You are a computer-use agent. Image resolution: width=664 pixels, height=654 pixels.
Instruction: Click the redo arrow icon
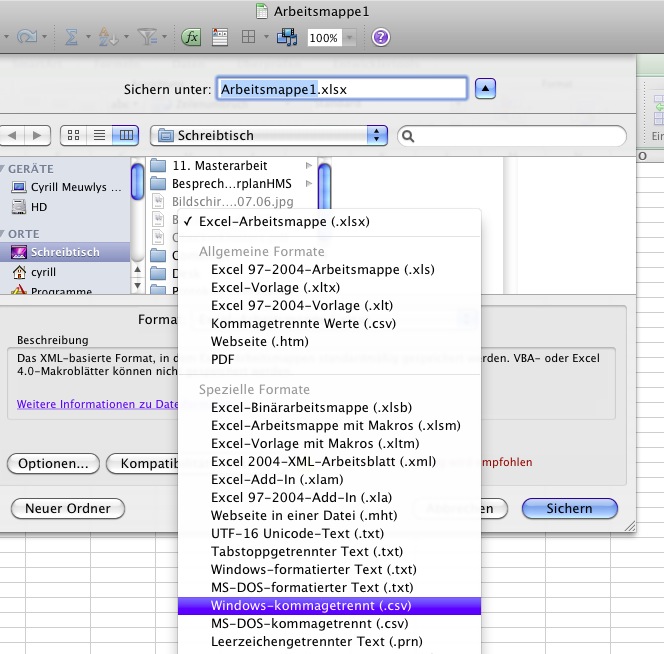click(x=27, y=37)
